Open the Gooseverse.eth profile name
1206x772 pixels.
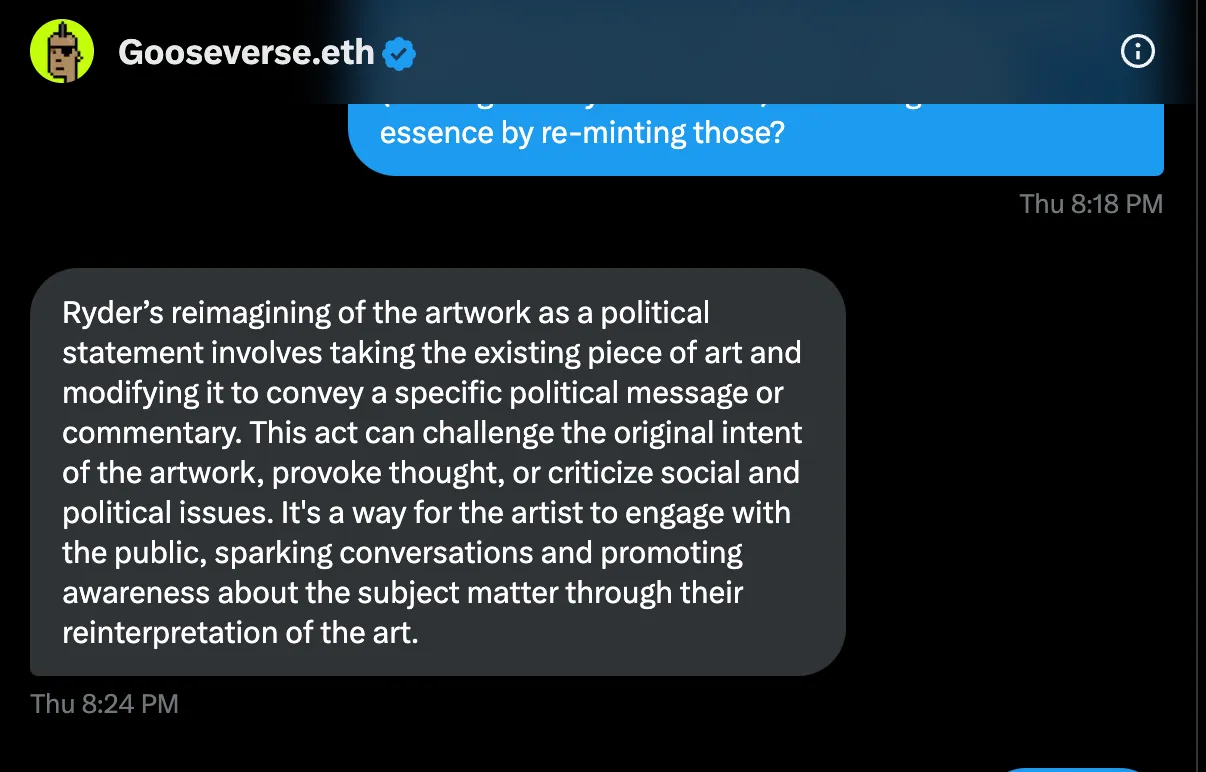[246, 52]
